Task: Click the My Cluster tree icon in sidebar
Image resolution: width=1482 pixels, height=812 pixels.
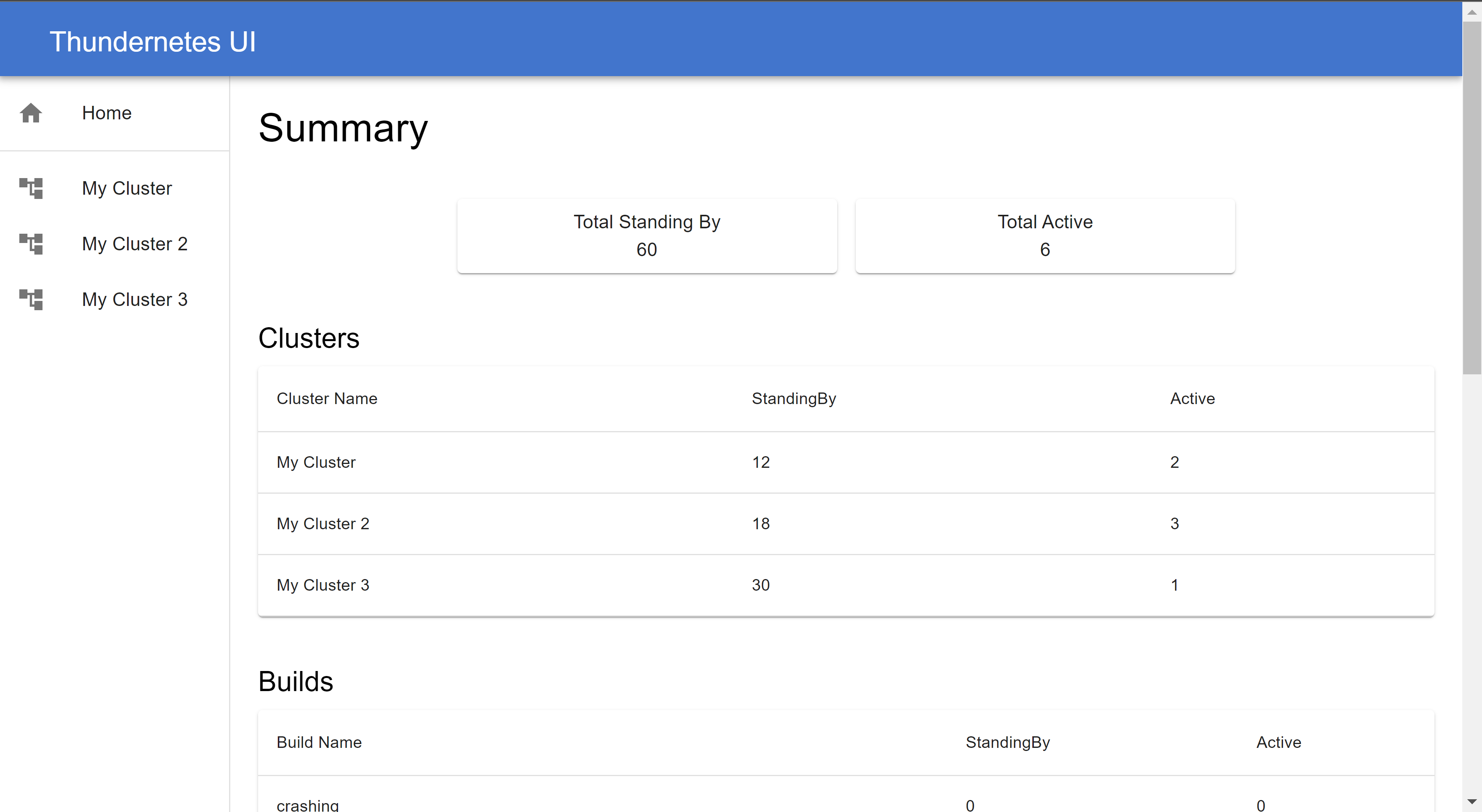Action: coord(31,188)
